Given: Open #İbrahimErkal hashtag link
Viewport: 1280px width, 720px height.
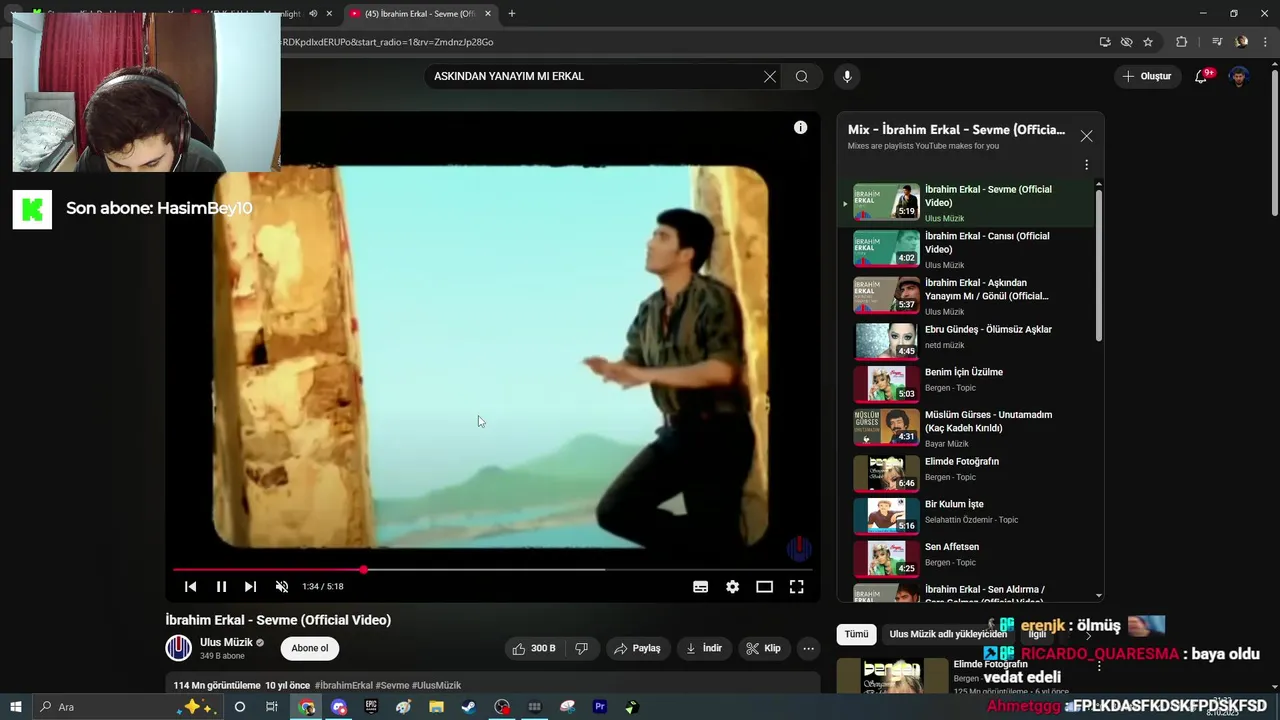Looking at the screenshot, I should click(343, 685).
